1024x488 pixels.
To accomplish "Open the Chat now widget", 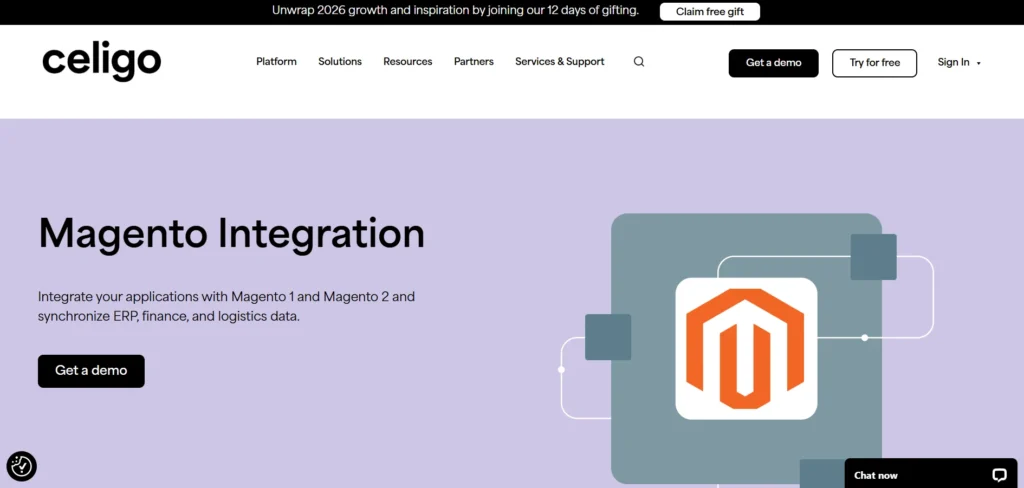I will pyautogui.click(x=931, y=474).
